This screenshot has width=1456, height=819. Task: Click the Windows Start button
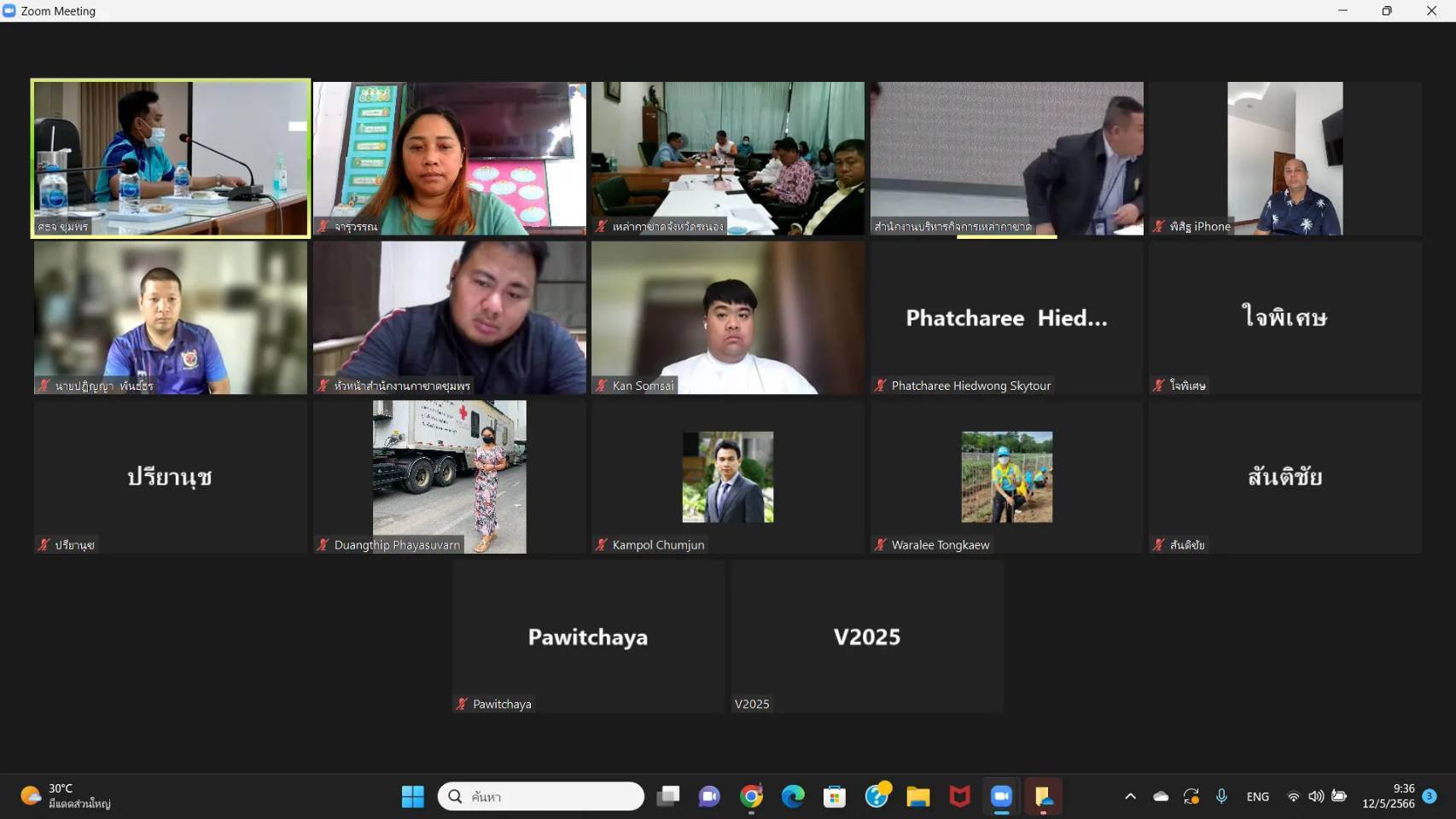[x=413, y=796]
